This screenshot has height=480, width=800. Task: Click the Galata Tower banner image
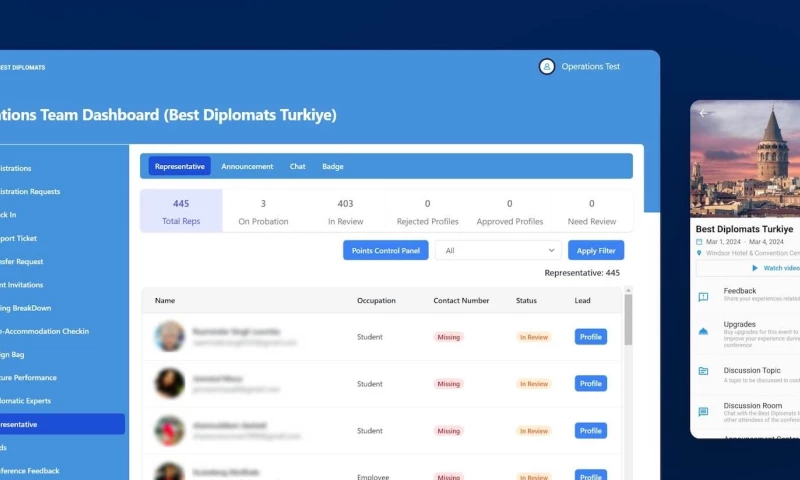745,159
